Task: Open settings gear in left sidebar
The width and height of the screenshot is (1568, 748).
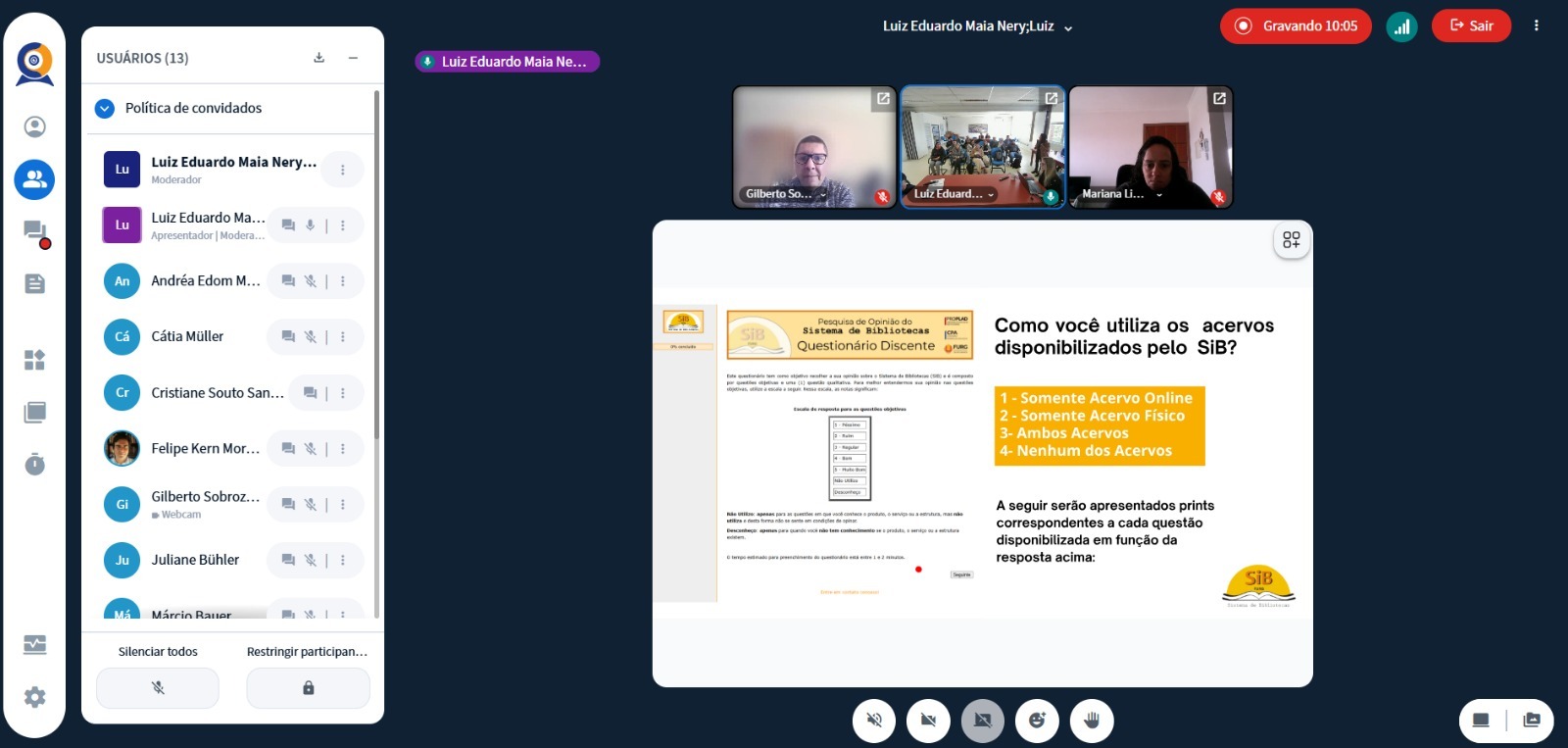Action: point(34,697)
